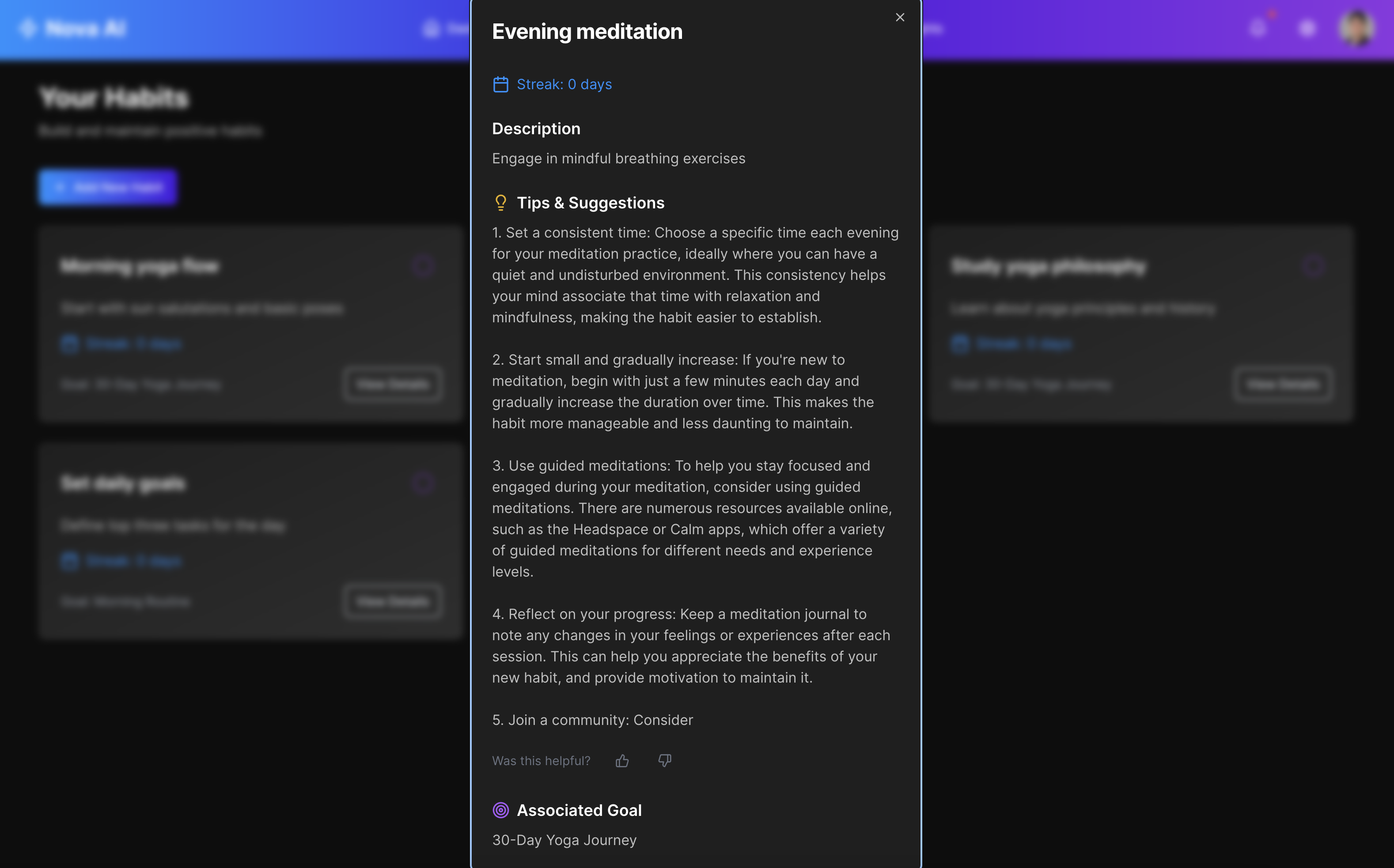Click the lightbulb icon beside Tips & Suggestions

coord(500,203)
